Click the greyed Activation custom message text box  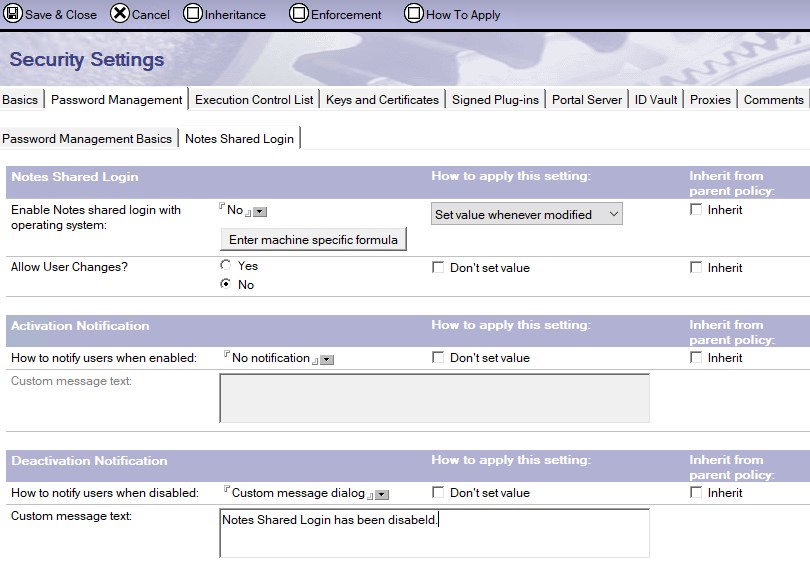coord(434,398)
